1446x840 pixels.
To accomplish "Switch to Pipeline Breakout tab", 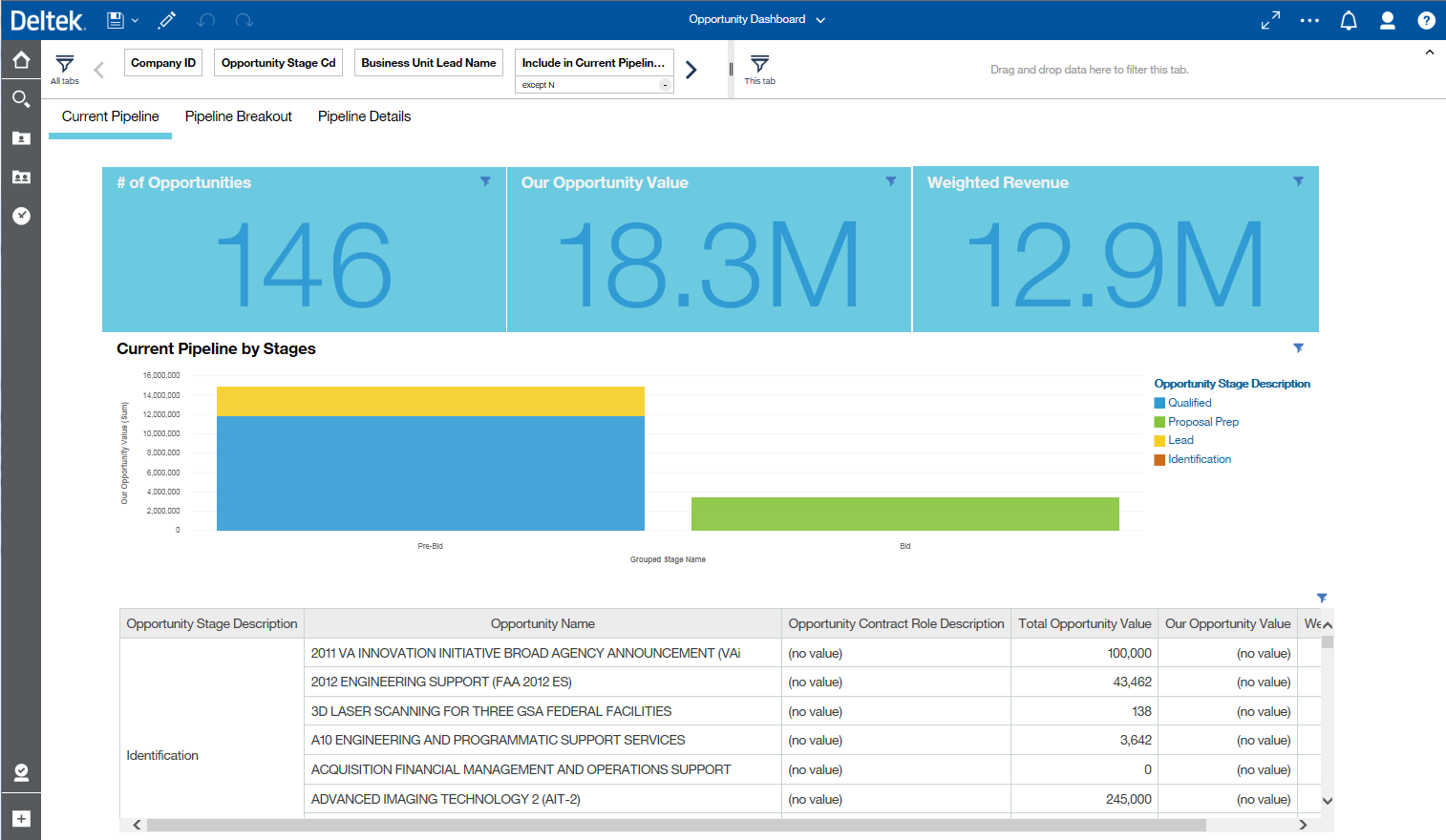I will click(238, 116).
